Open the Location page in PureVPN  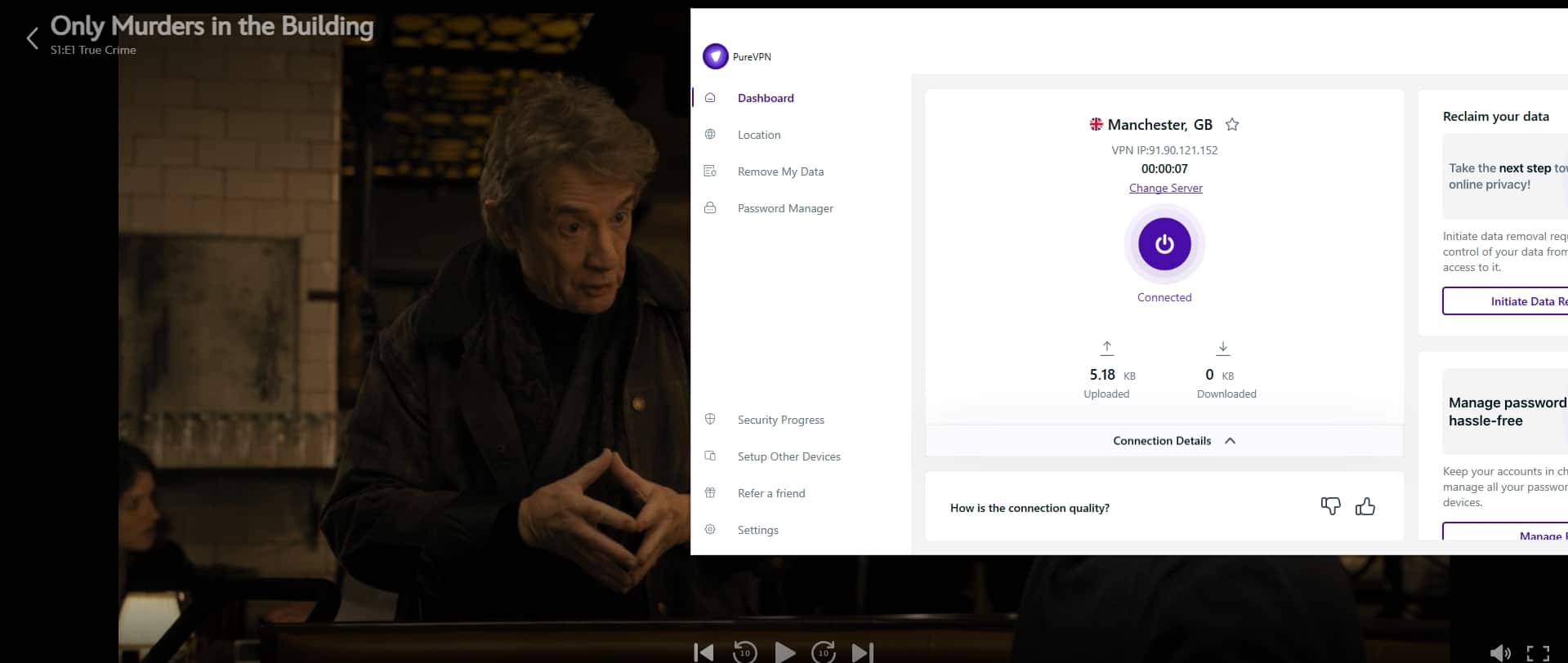coord(759,135)
